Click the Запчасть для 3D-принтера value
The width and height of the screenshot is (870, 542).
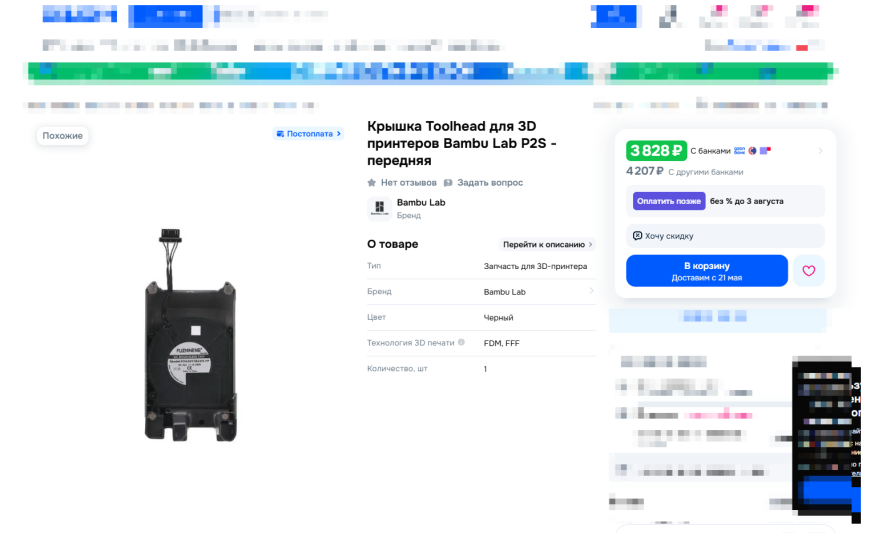pos(535,266)
